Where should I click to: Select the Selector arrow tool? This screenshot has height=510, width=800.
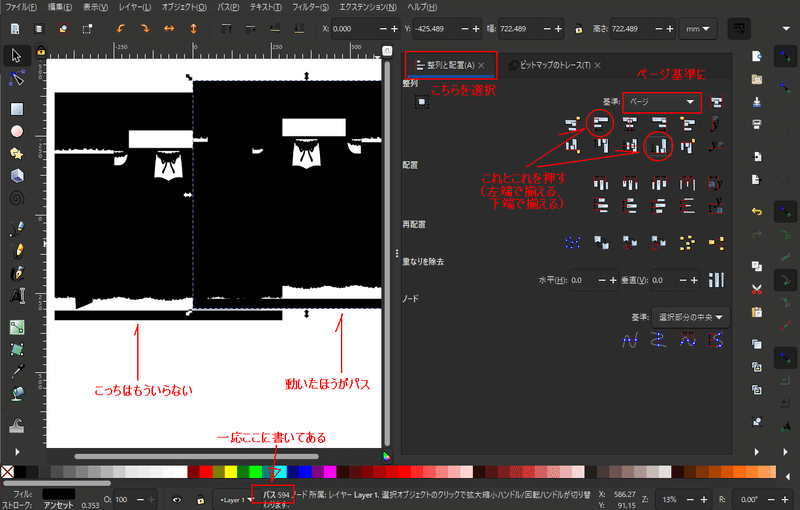16,55
